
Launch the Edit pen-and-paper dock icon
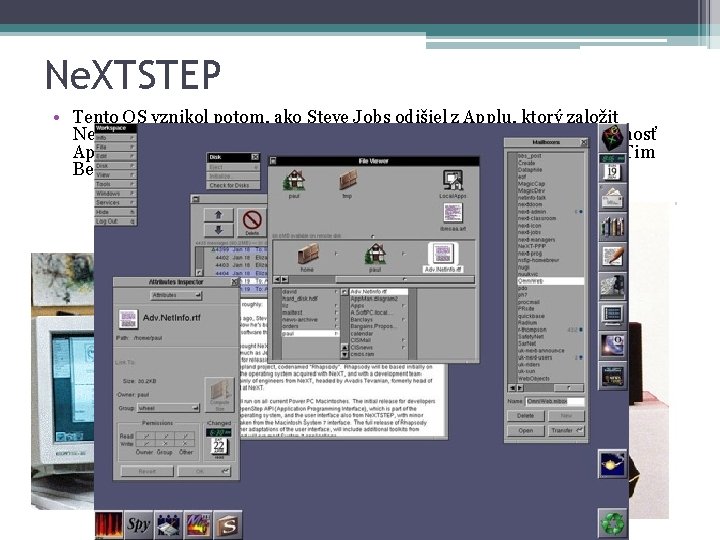pos(613,257)
